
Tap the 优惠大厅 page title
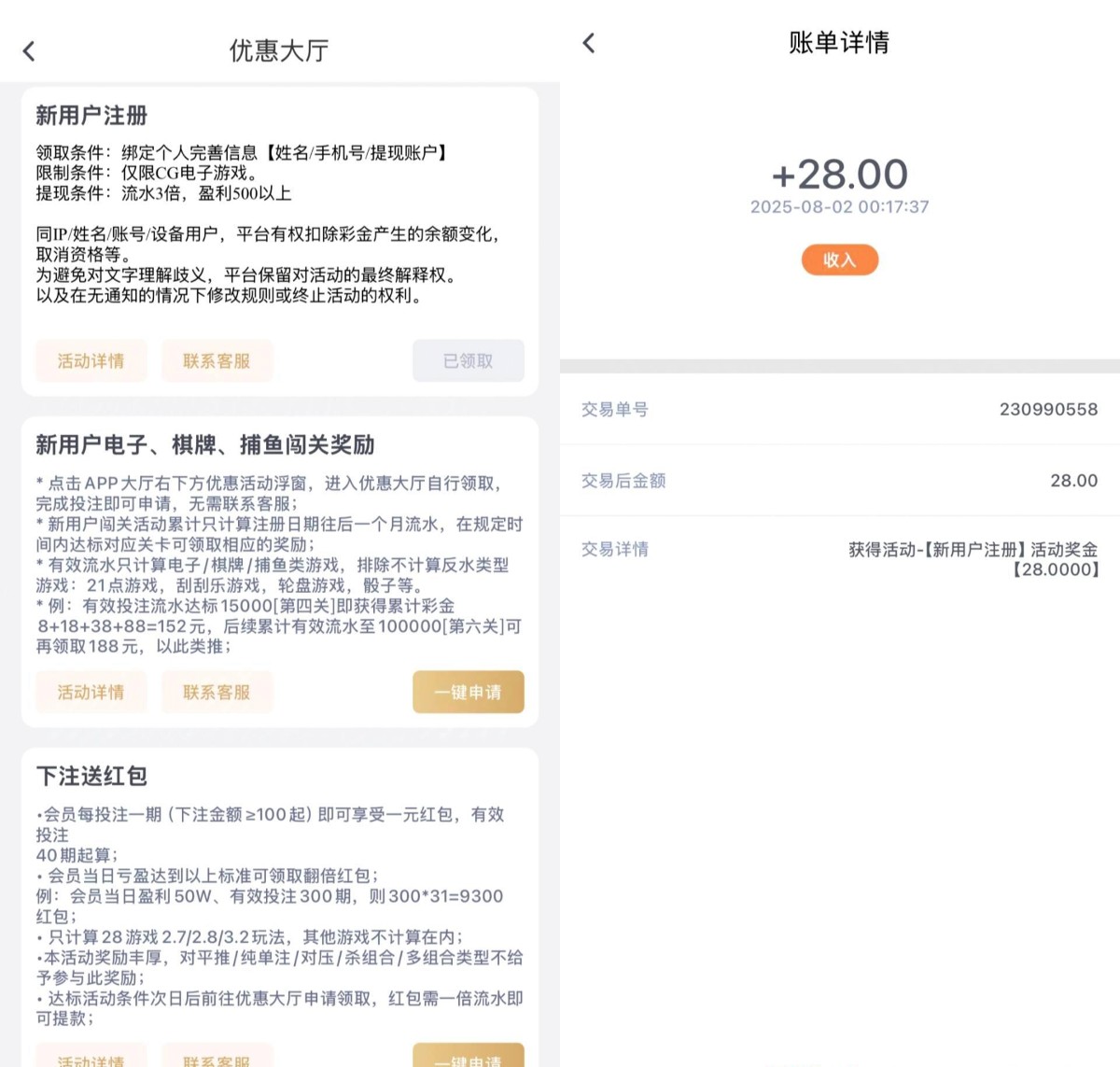279,50
